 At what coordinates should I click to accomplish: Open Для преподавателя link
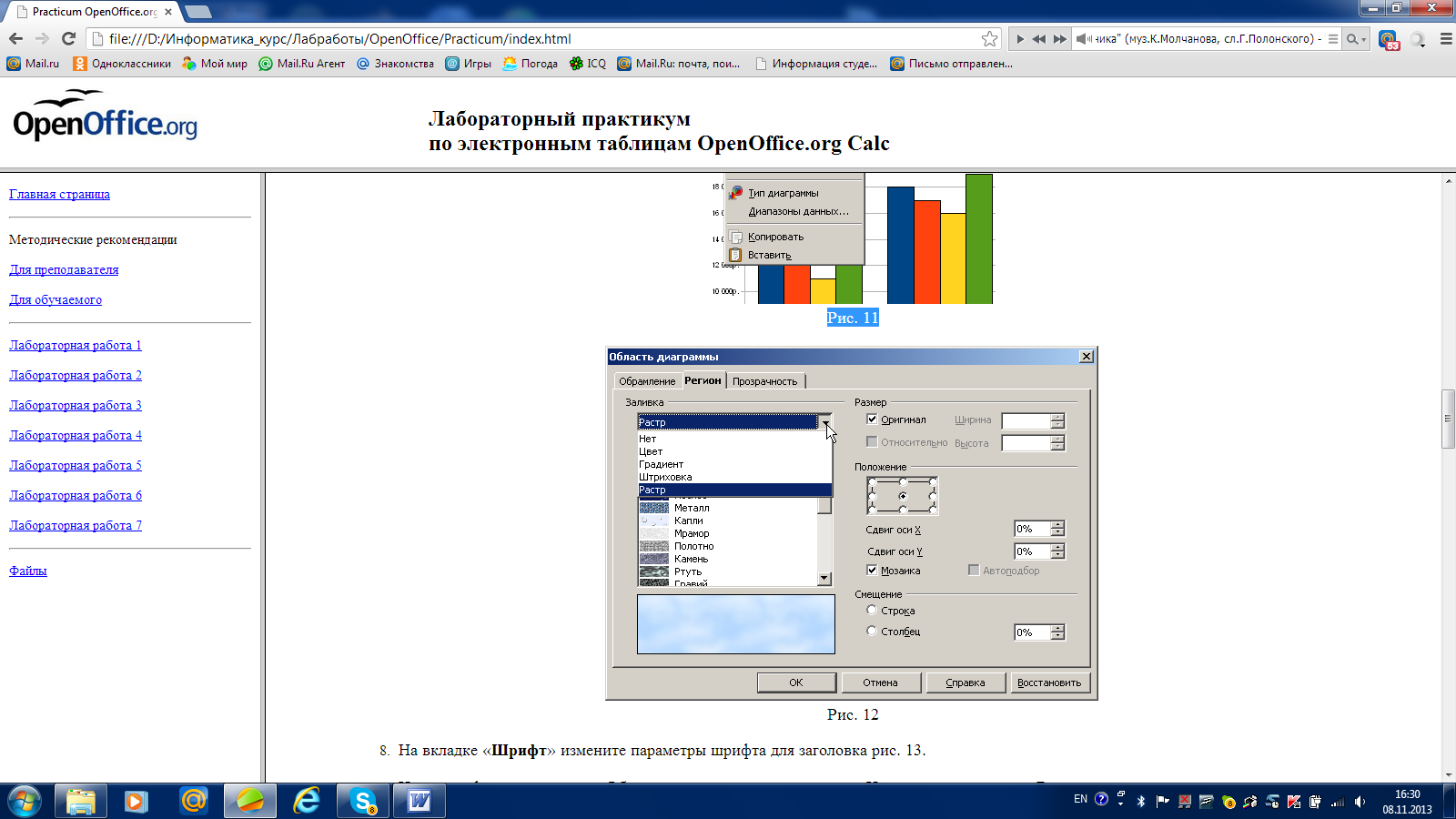64,269
